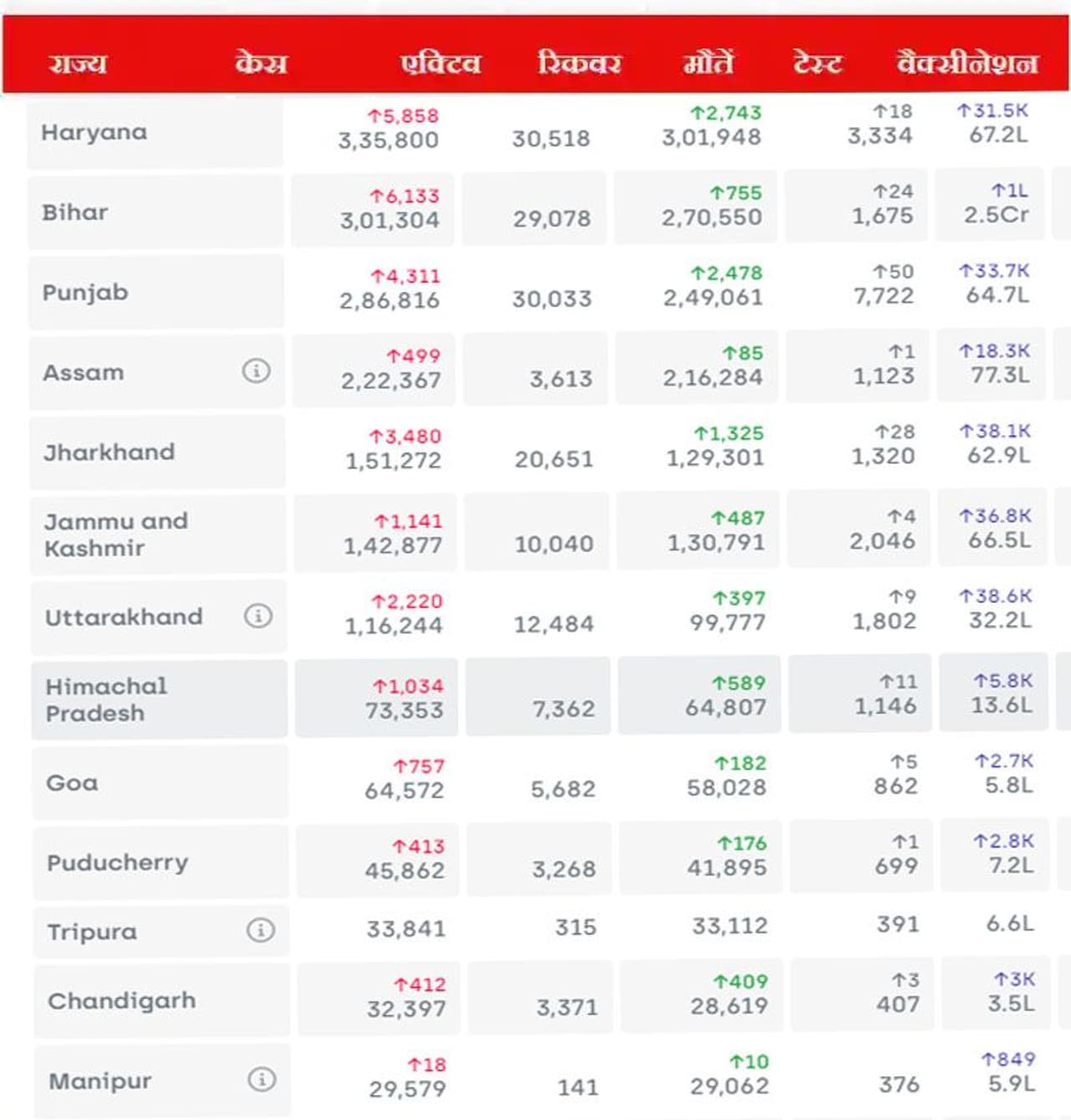The image size is (1071, 1120).
Task: Click Tripura's info icon
Action: pos(260,930)
